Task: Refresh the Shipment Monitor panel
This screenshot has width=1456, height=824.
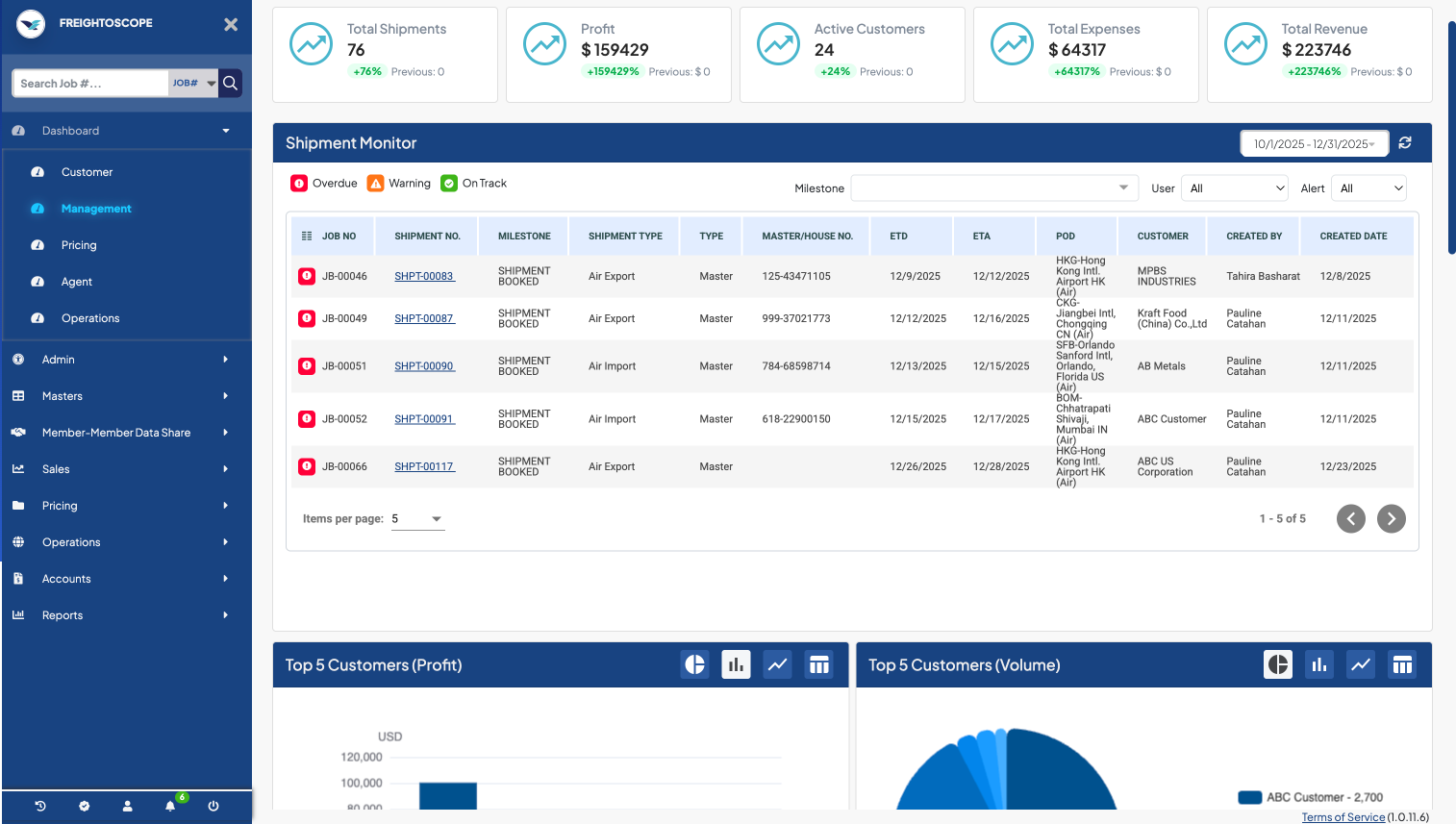Action: 1405,143
